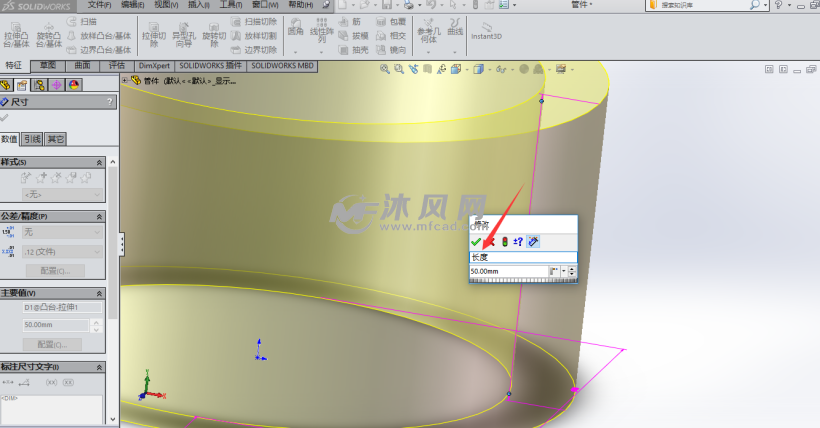The width and height of the screenshot is (820, 428).
Task: Select the 圆角 fillet tool
Action: coord(295,26)
